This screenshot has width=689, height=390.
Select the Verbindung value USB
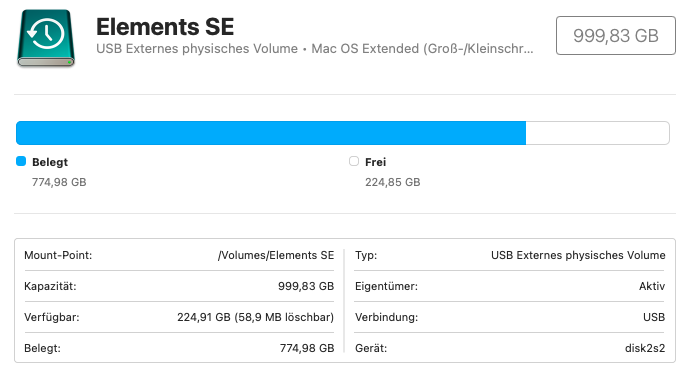654,317
